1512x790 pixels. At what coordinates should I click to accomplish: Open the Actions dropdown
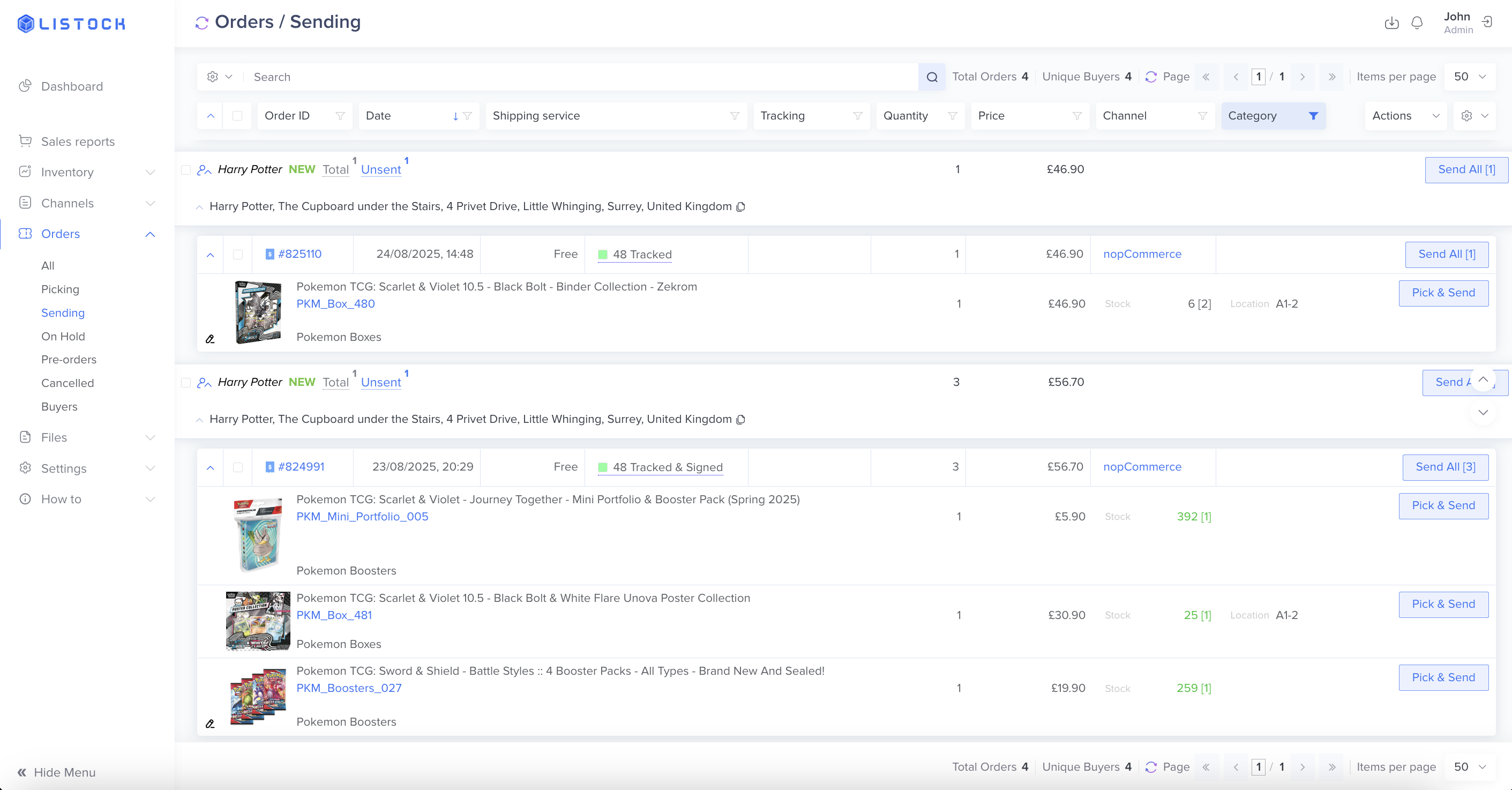[1405, 116]
